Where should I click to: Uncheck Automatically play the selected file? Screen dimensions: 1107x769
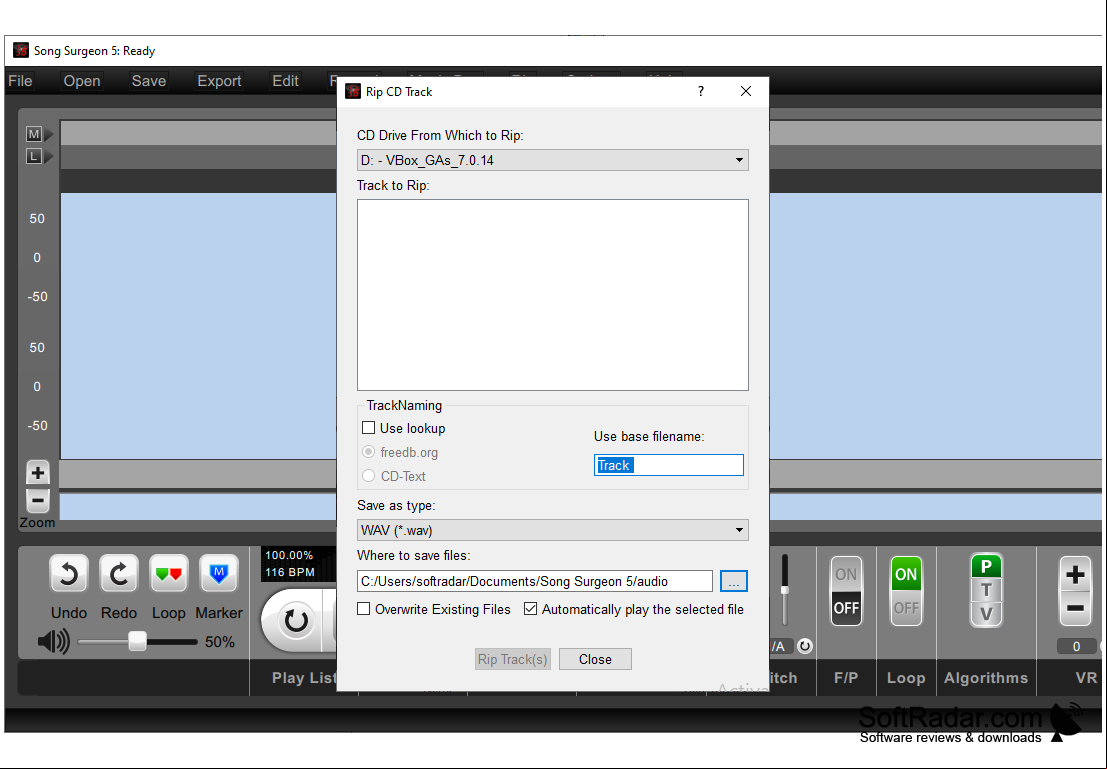pyautogui.click(x=530, y=609)
